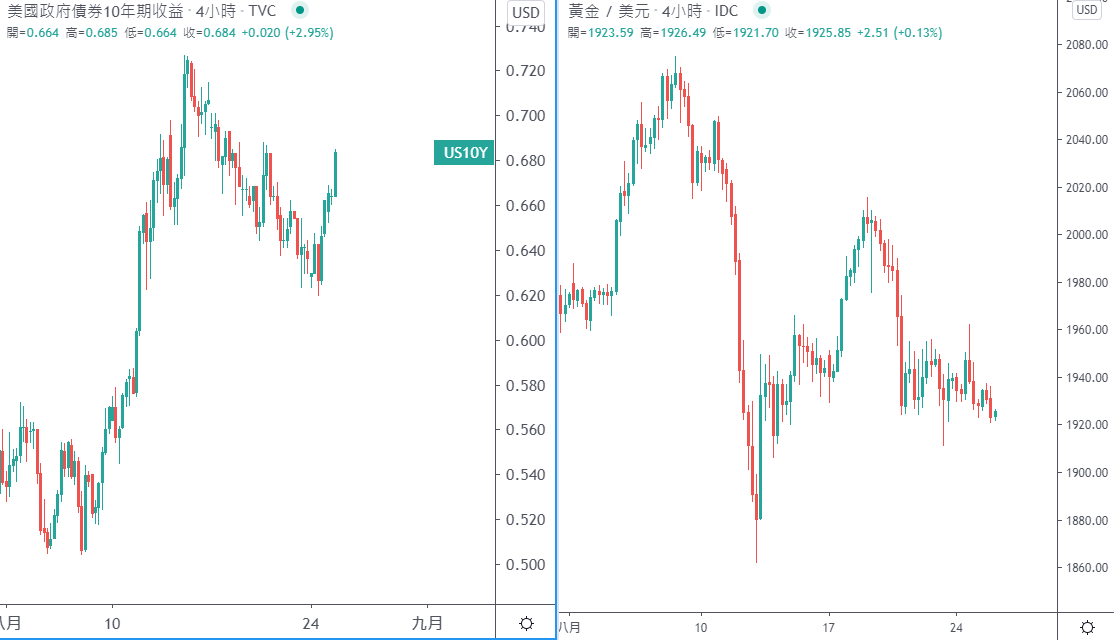Viewport: 1114px width, 640px height.
Task: Click the left chart OHLC values 收=0.684
Action: point(209,33)
